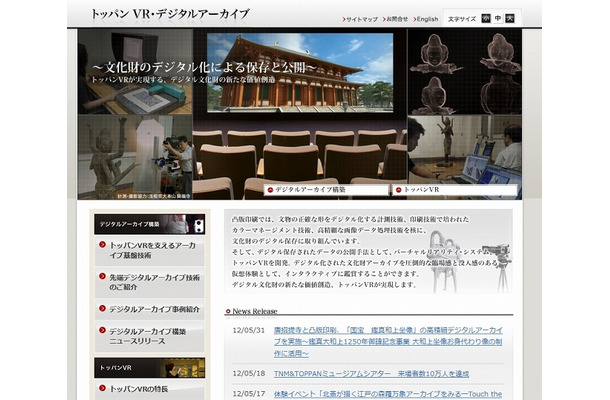610x400 pixels.
Task: Set text size to large (大)
Action: pyautogui.click(x=510, y=18)
